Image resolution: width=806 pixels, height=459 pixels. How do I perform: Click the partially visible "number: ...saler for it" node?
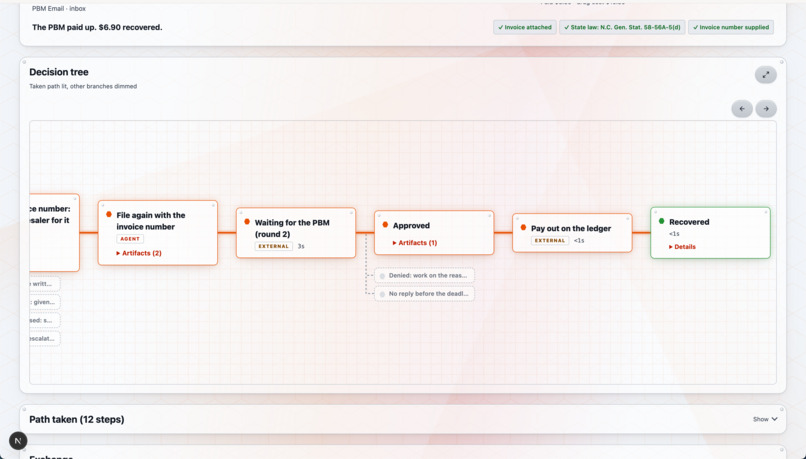54,232
